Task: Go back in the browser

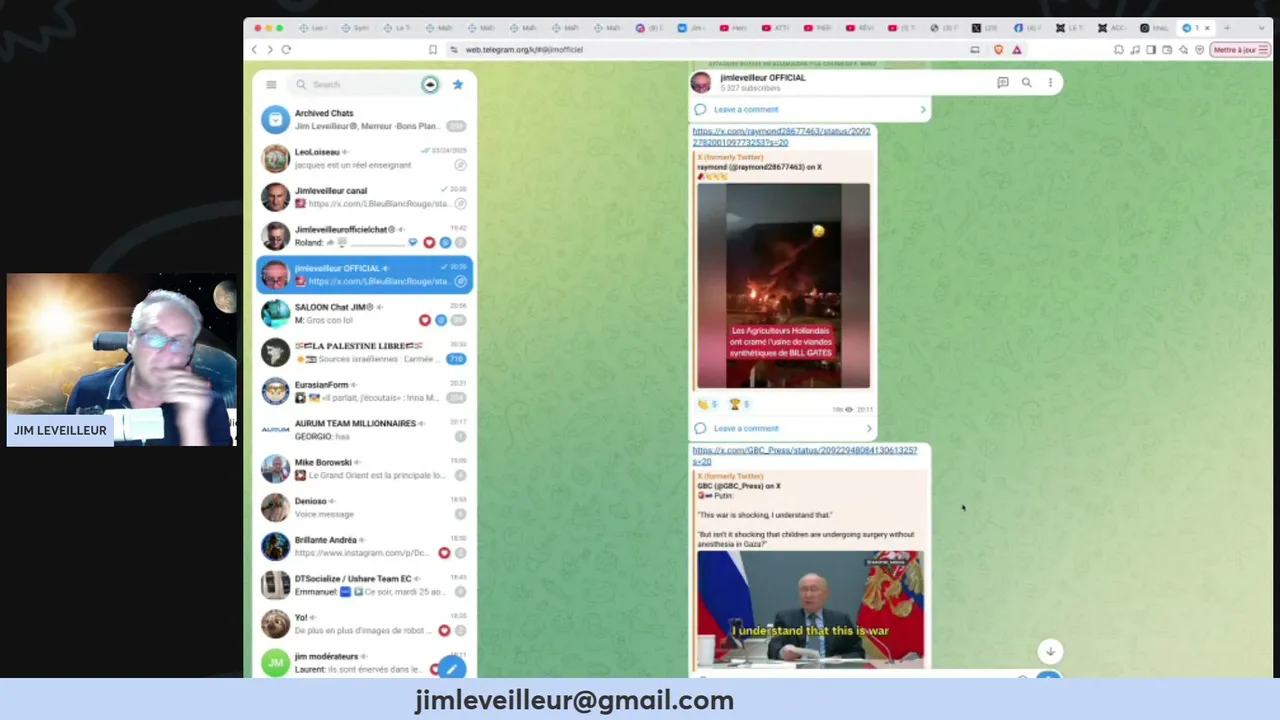Action: [254, 50]
